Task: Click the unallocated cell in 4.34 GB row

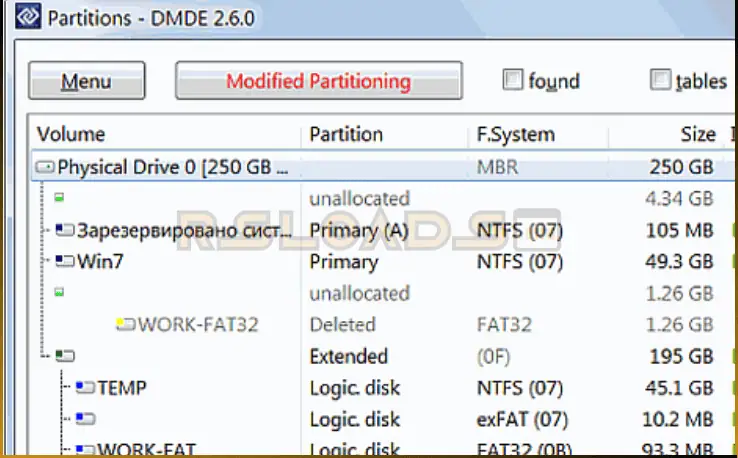Action: pyautogui.click(x=360, y=199)
